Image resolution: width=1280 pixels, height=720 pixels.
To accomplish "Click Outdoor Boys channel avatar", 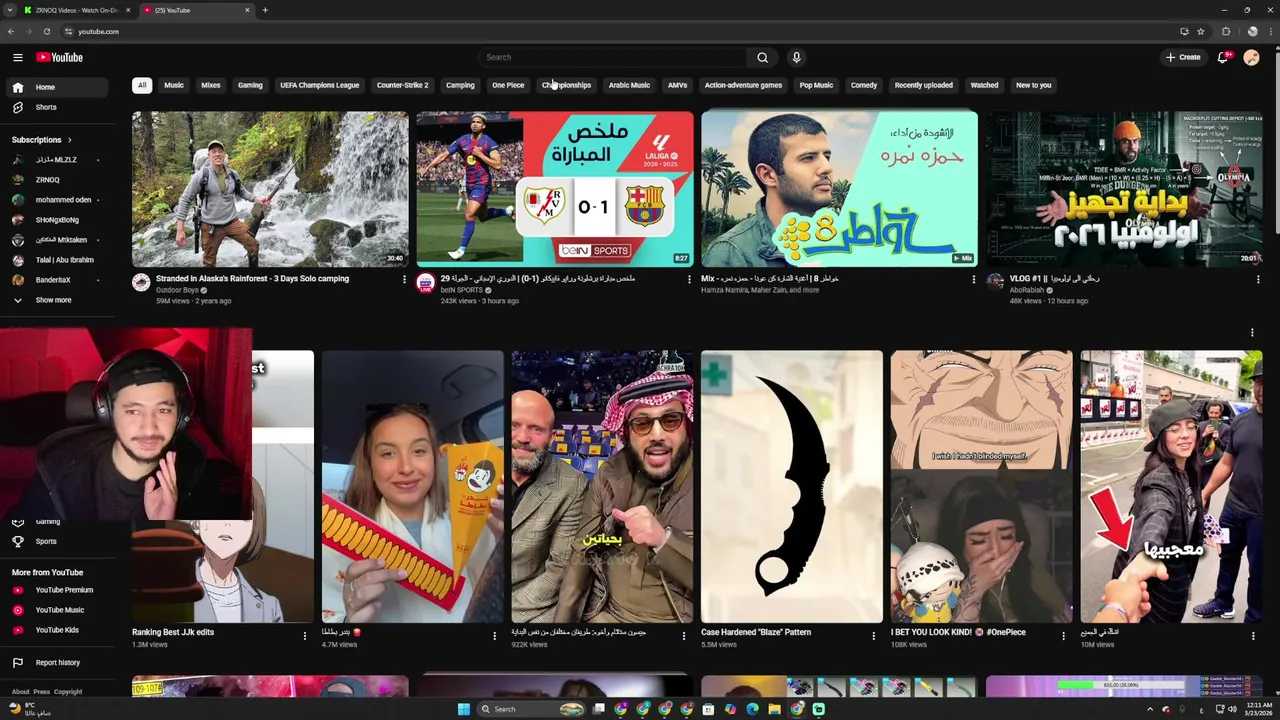I will pos(141,283).
